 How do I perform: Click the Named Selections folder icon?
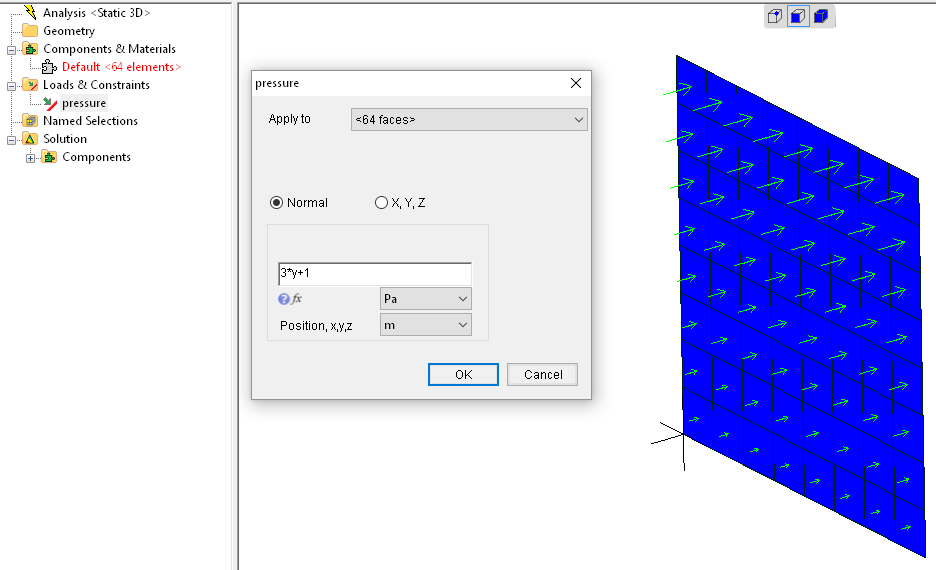tap(30, 121)
